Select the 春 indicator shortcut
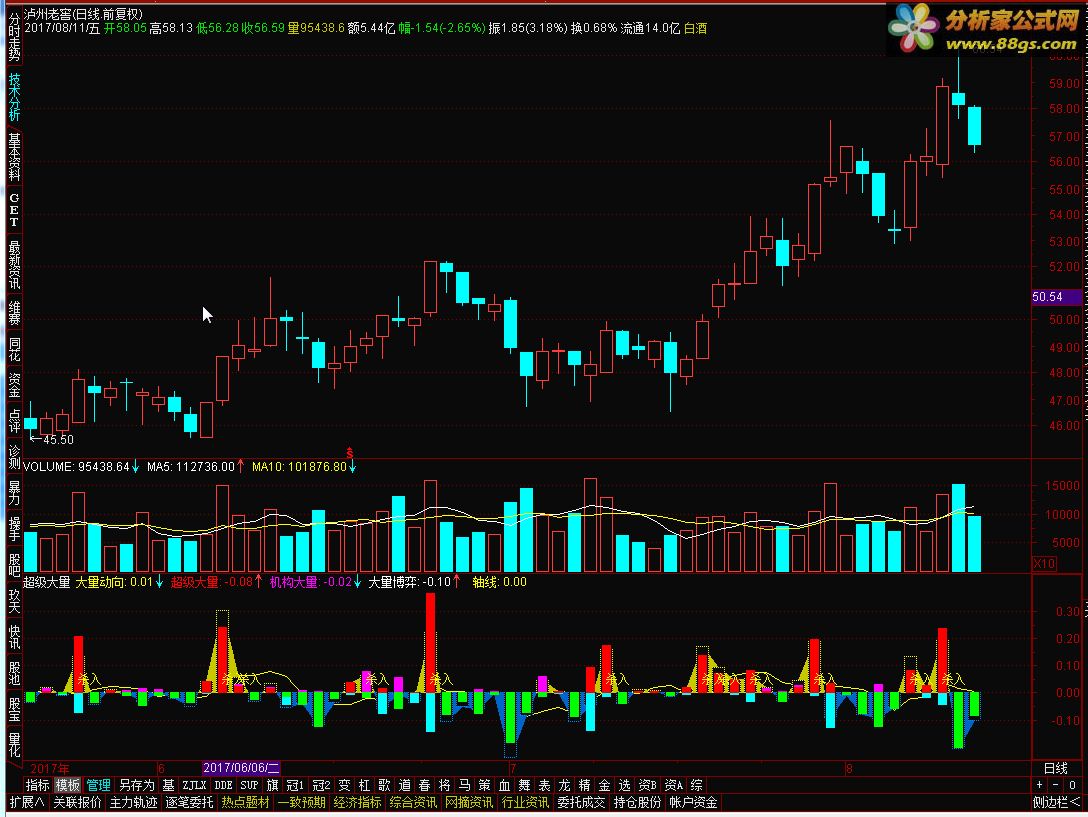The image size is (1088, 817). click(425, 785)
